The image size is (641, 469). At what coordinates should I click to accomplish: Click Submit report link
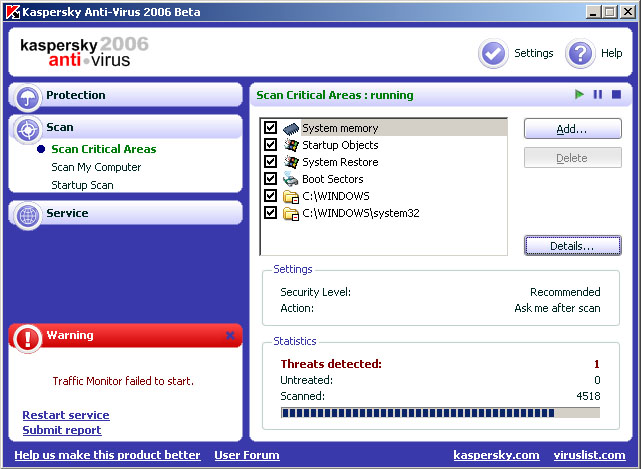(62, 430)
